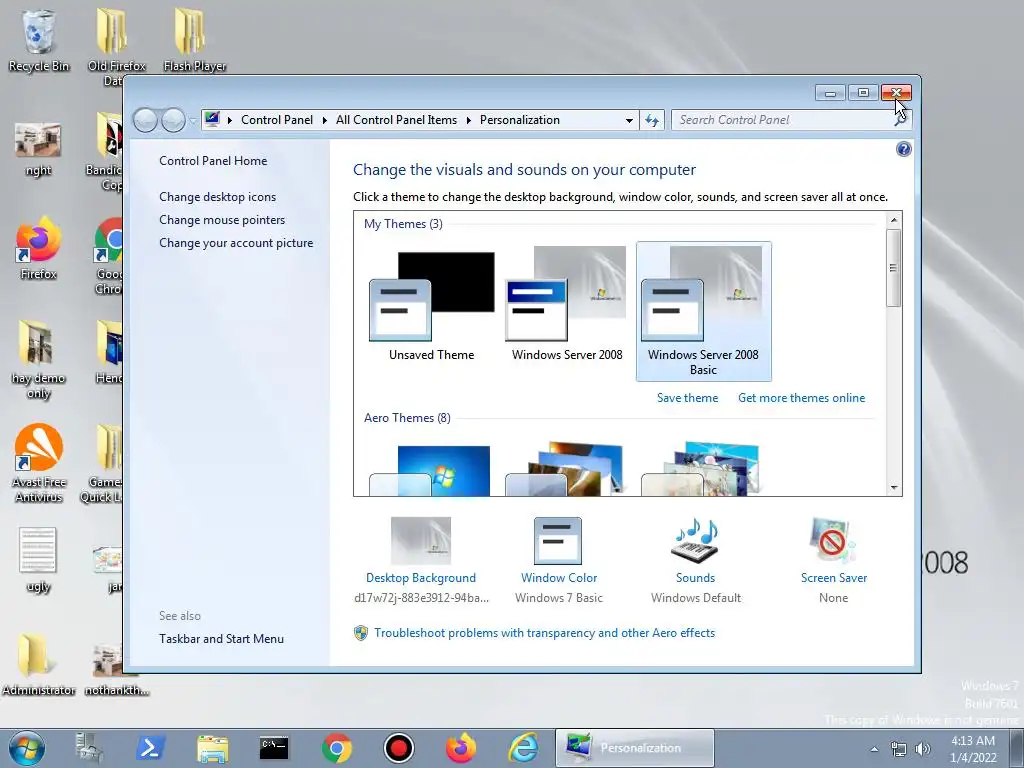Click the network tray icon
Viewport: 1024px width, 768px height.
899,749
